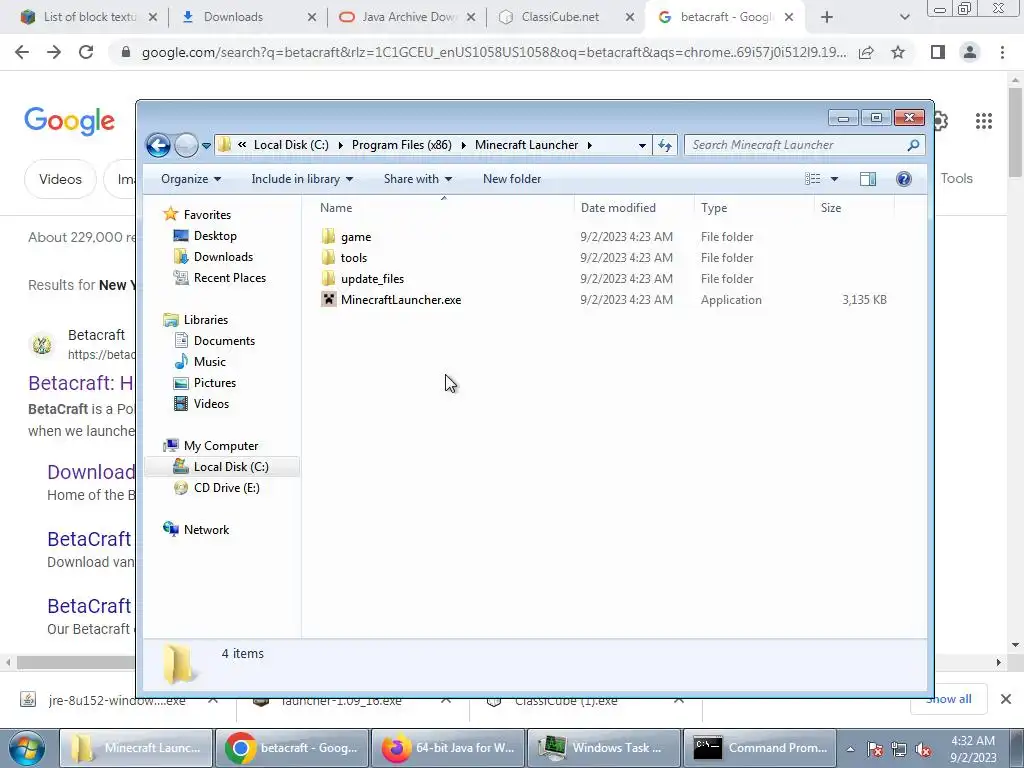Select Videos filter on Google results
Image resolution: width=1024 pixels, height=768 pixels.
click(x=60, y=179)
